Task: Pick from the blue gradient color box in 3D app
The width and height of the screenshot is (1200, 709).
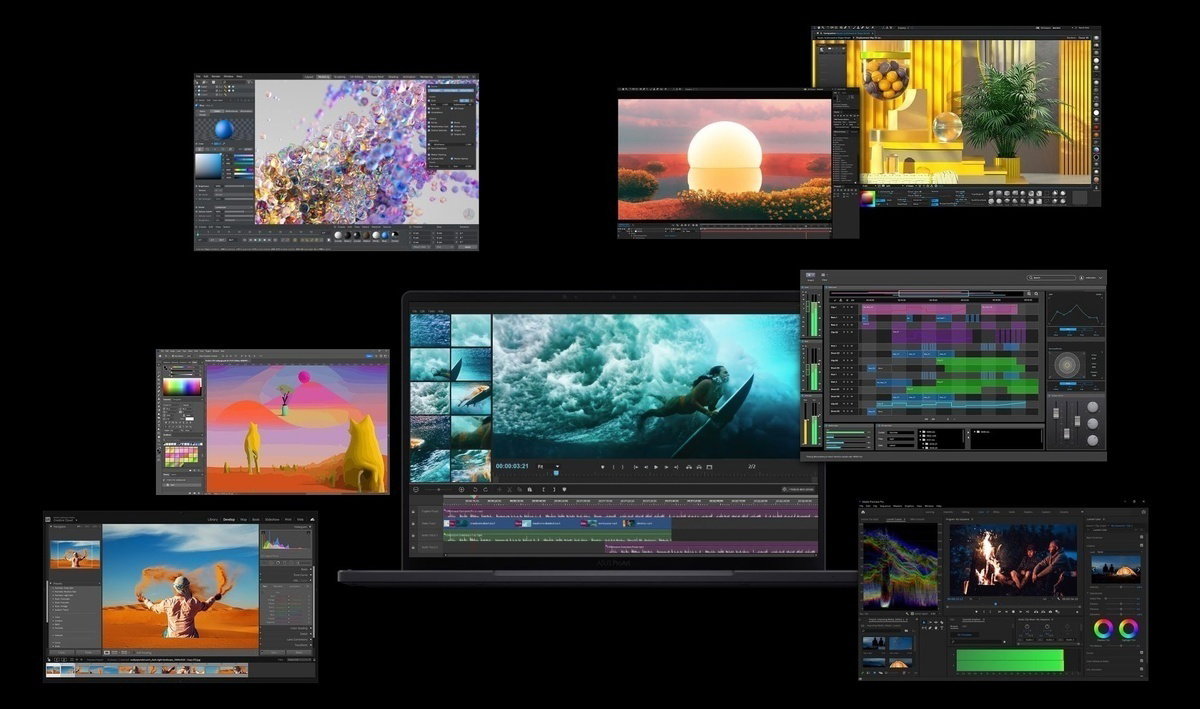Action: pos(208,166)
